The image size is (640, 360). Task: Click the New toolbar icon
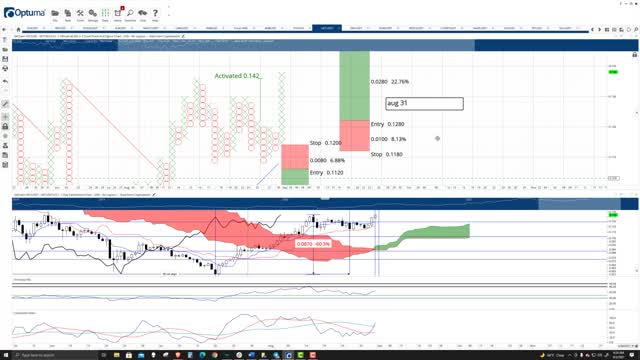68,13
